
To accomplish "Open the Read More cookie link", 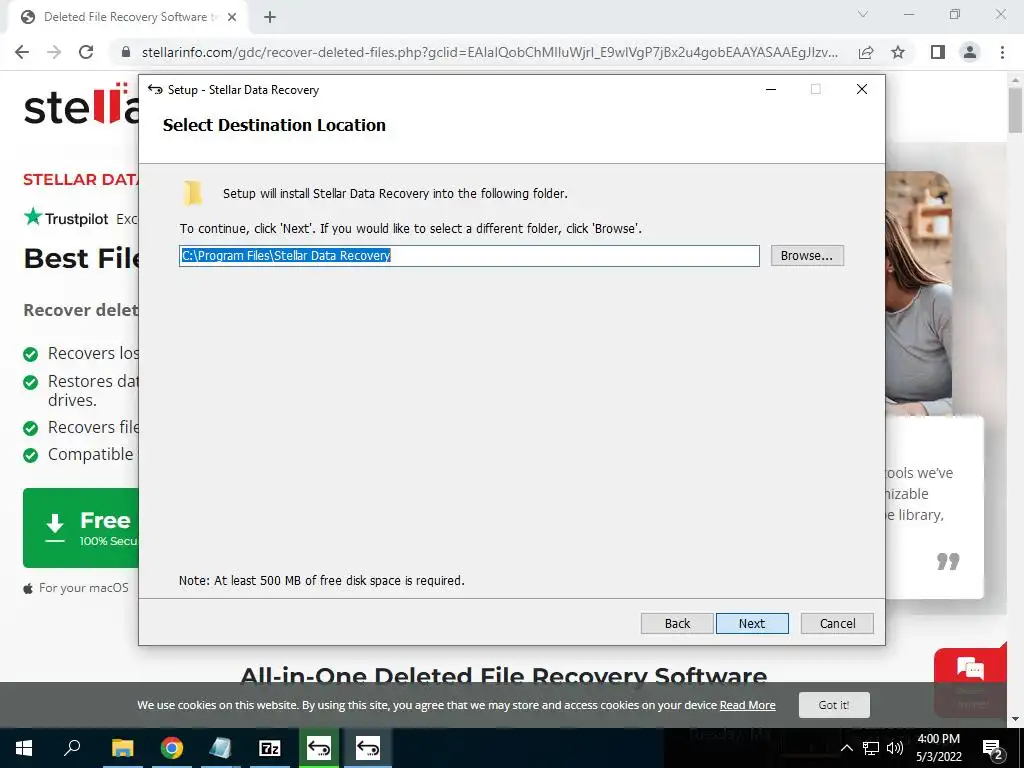I will click(748, 705).
